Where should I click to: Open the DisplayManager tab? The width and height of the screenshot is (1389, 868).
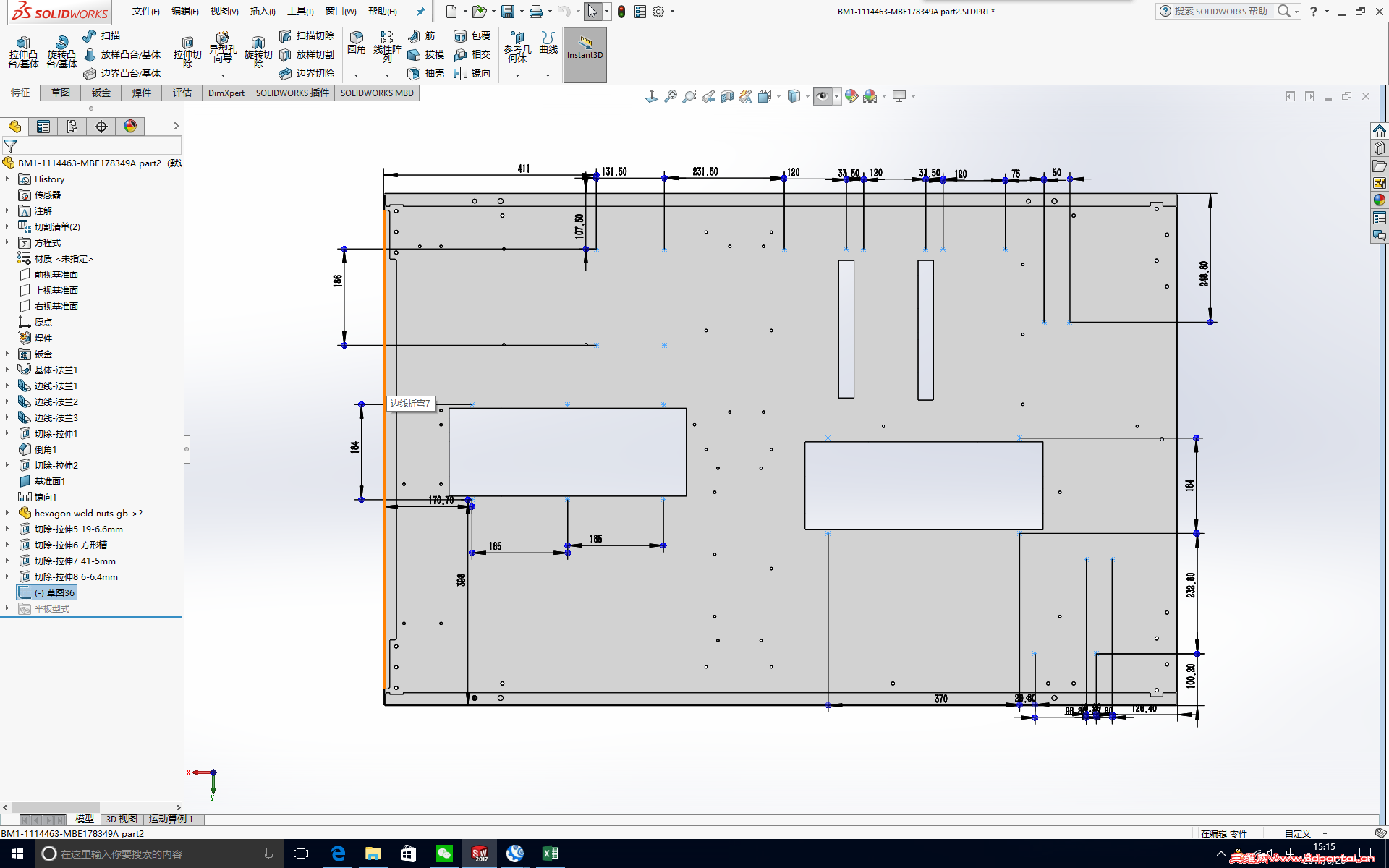(x=130, y=127)
